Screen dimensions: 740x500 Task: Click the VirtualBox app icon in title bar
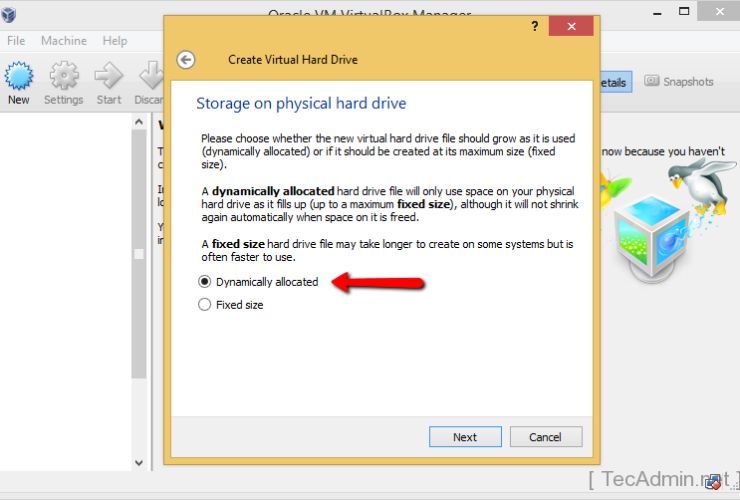(10, 14)
